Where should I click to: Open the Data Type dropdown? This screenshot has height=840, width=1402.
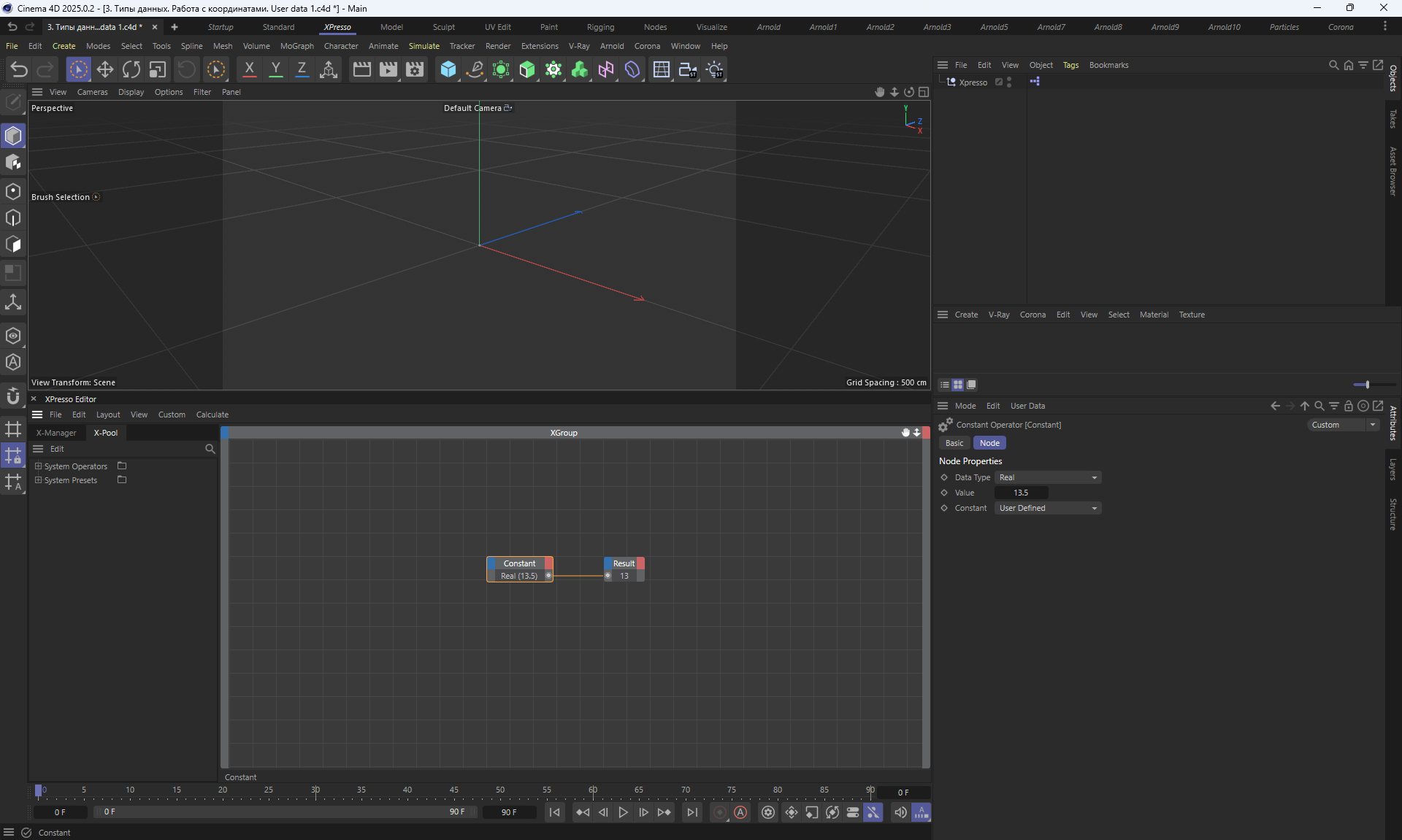click(x=1048, y=477)
